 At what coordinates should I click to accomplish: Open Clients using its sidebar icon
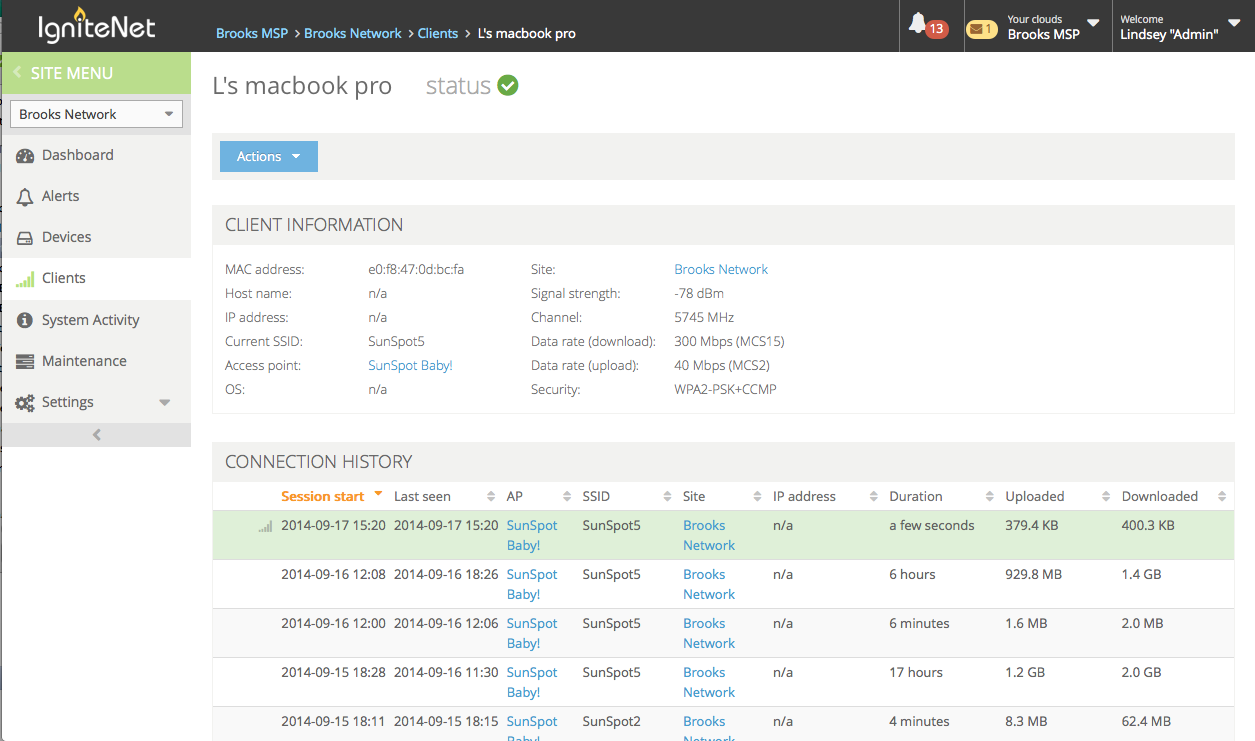[x=24, y=278]
